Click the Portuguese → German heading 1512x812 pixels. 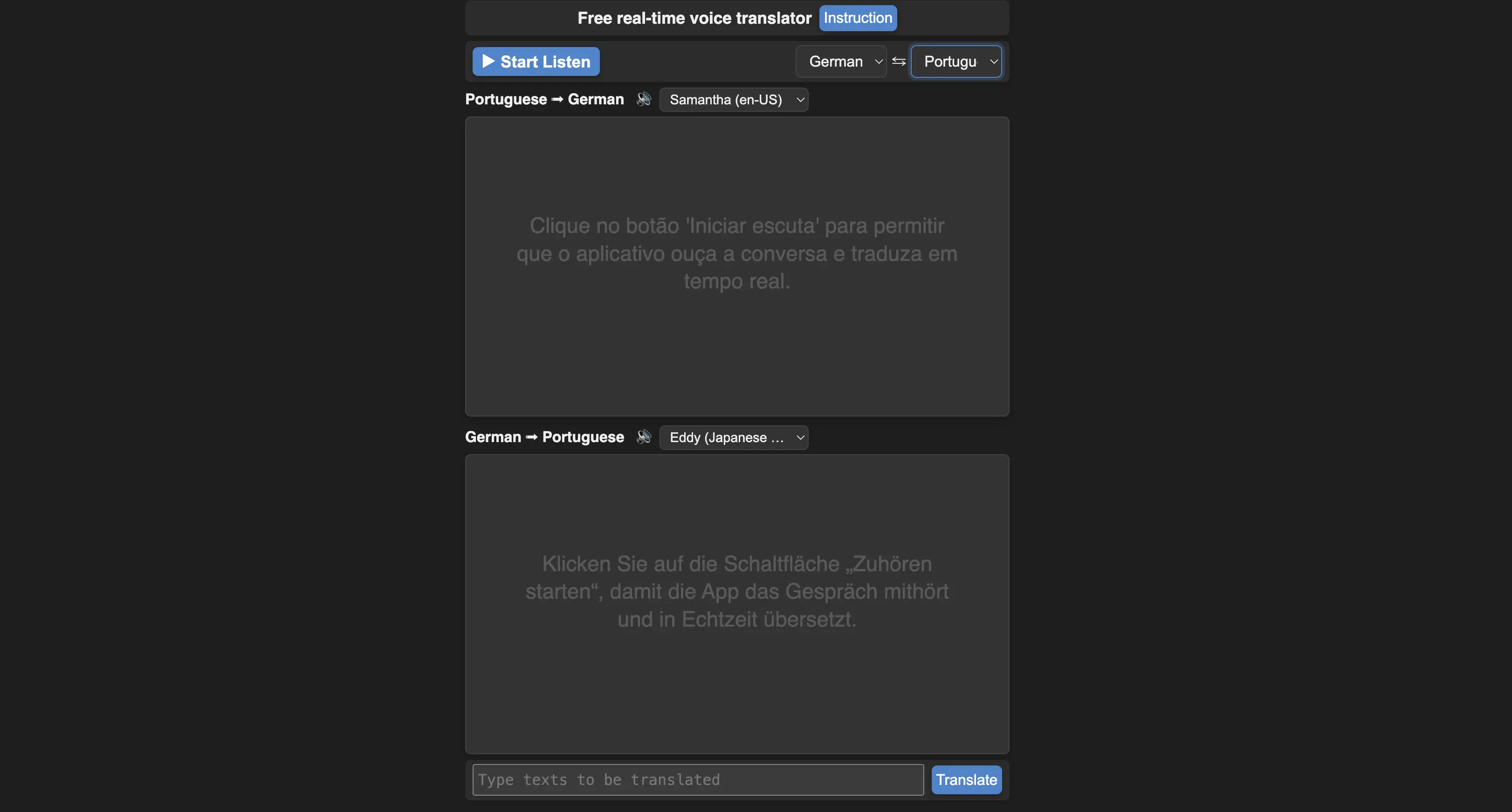[x=545, y=99]
